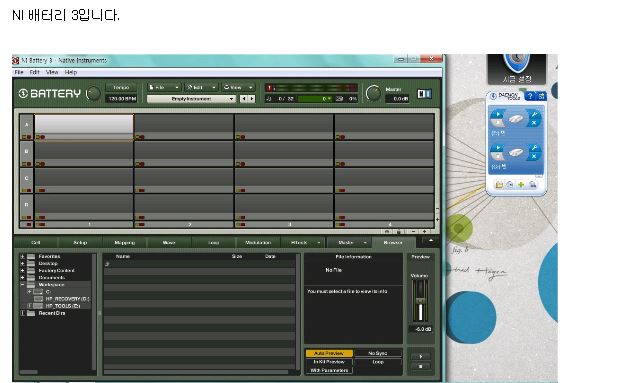
Task: Remove second DAEMON Tools drive with X
Action: pos(534,156)
